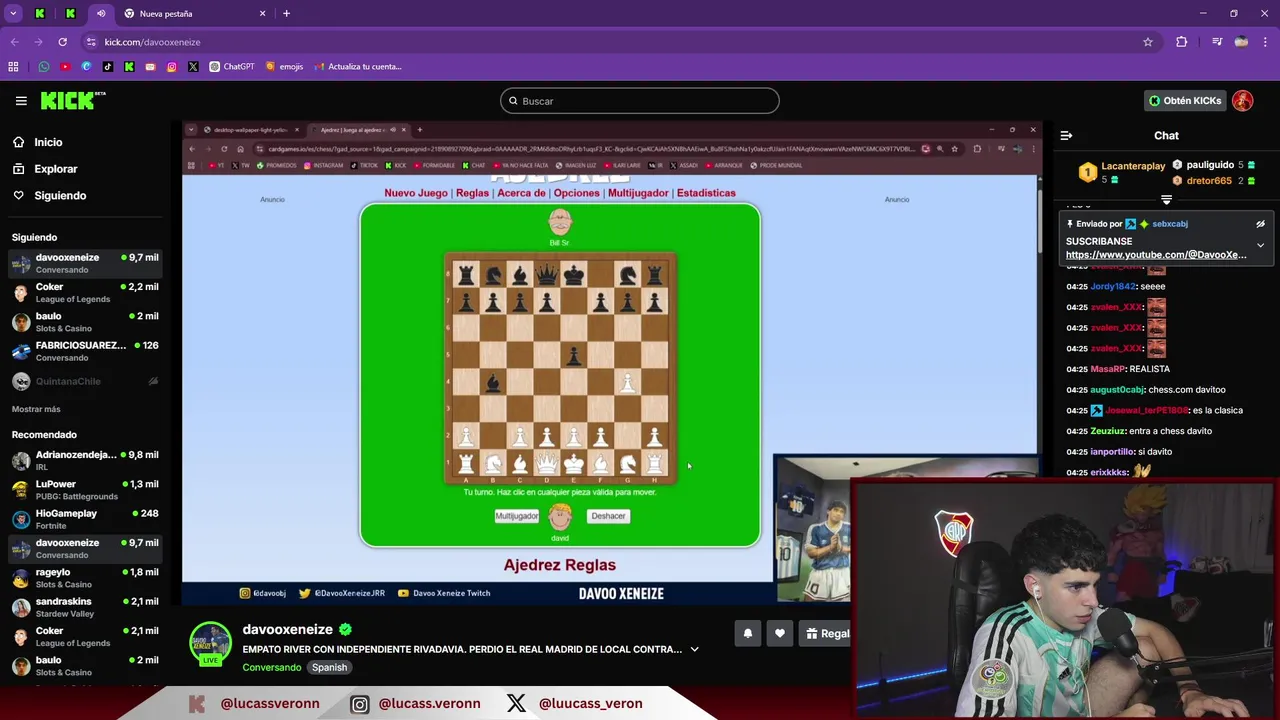Focus the Buscar search field
Screen dimensions: 1280x720
point(640,101)
